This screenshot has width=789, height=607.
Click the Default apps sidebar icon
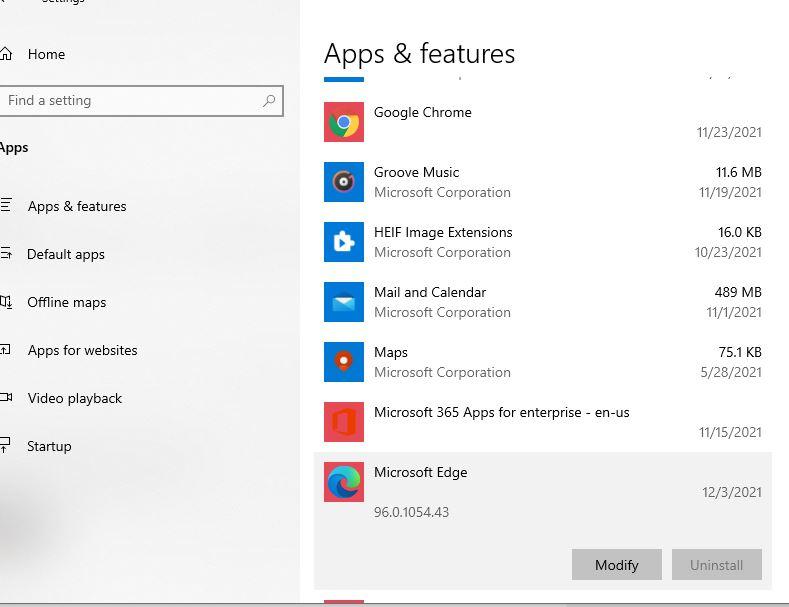pyautogui.click(x=6, y=254)
